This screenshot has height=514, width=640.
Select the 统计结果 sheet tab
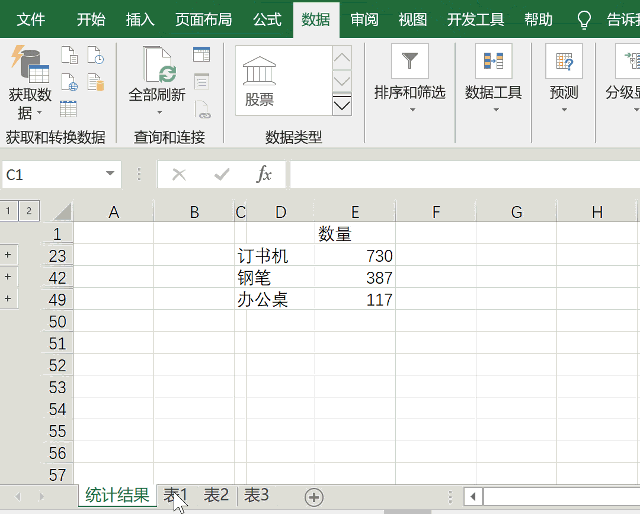tap(117, 495)
